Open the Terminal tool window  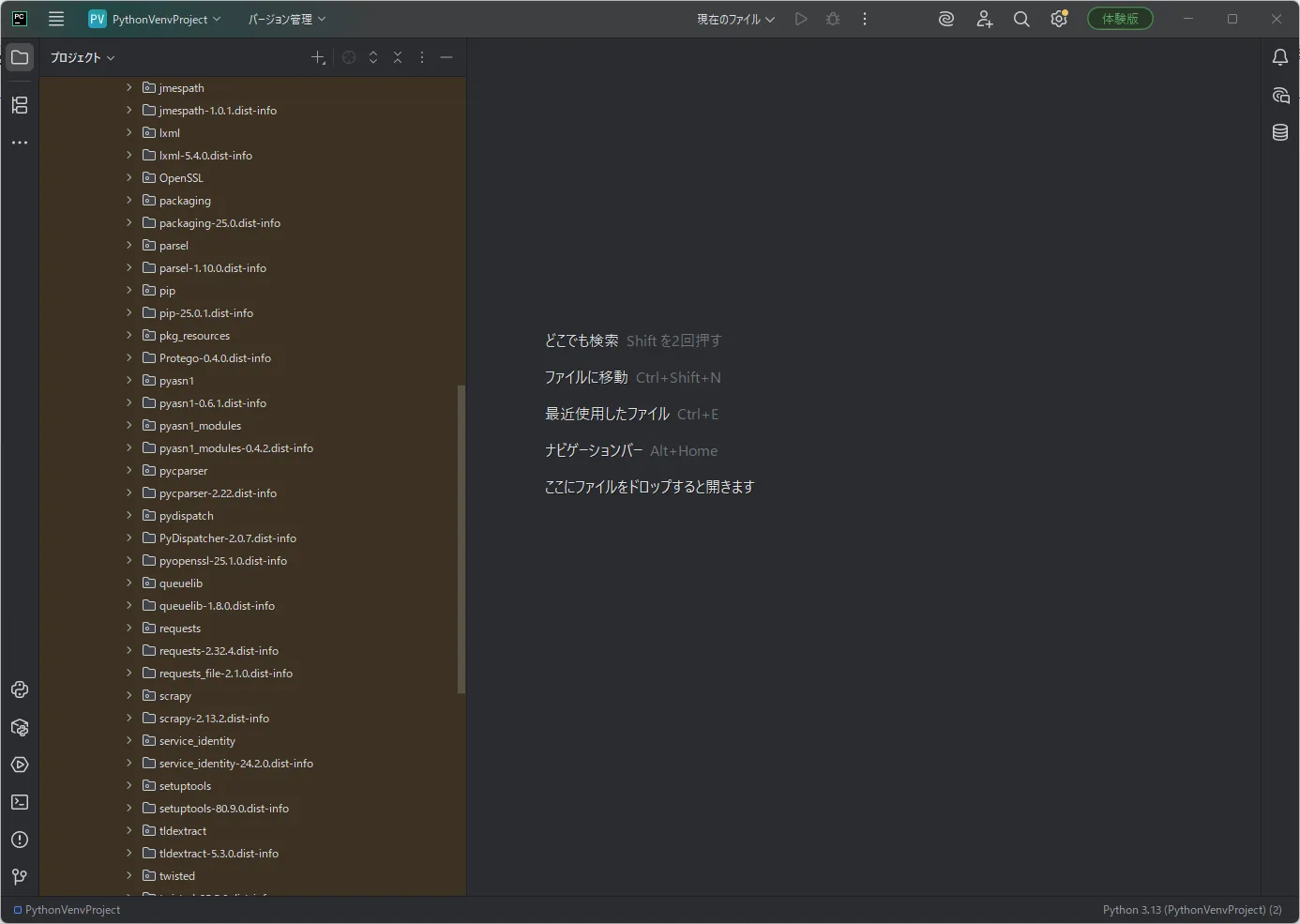point(20,802)
